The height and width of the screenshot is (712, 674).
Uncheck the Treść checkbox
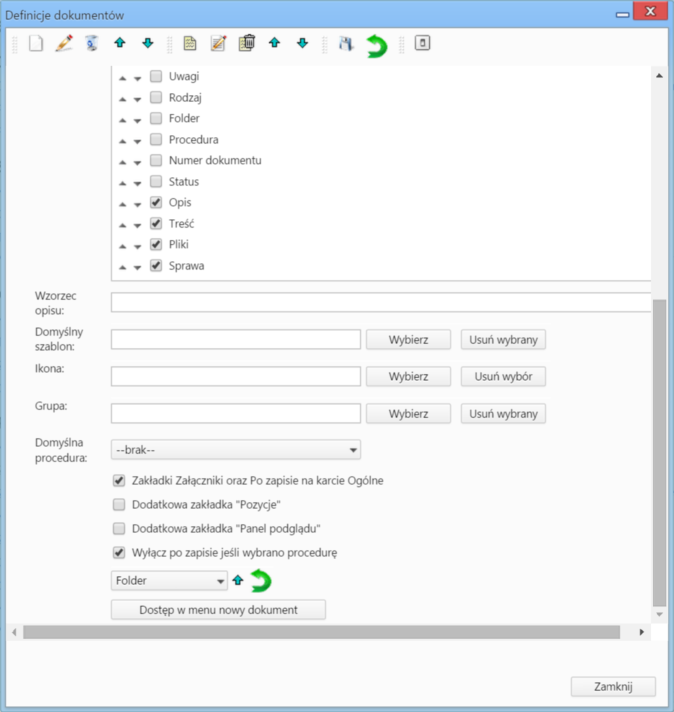click(156, 223)
